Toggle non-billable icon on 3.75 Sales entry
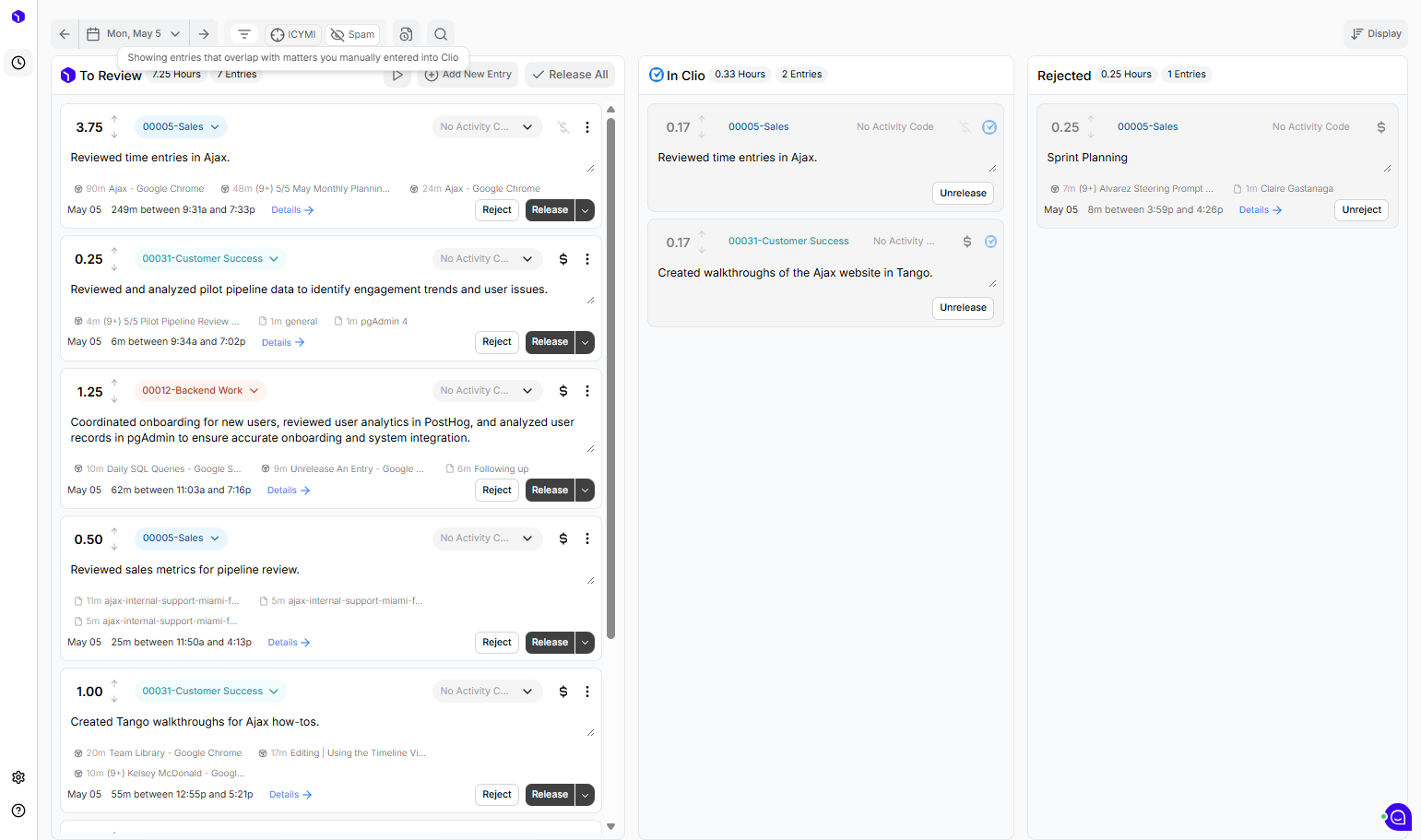1421x840 pixels. pyautogui.click(x=563, y=127)
